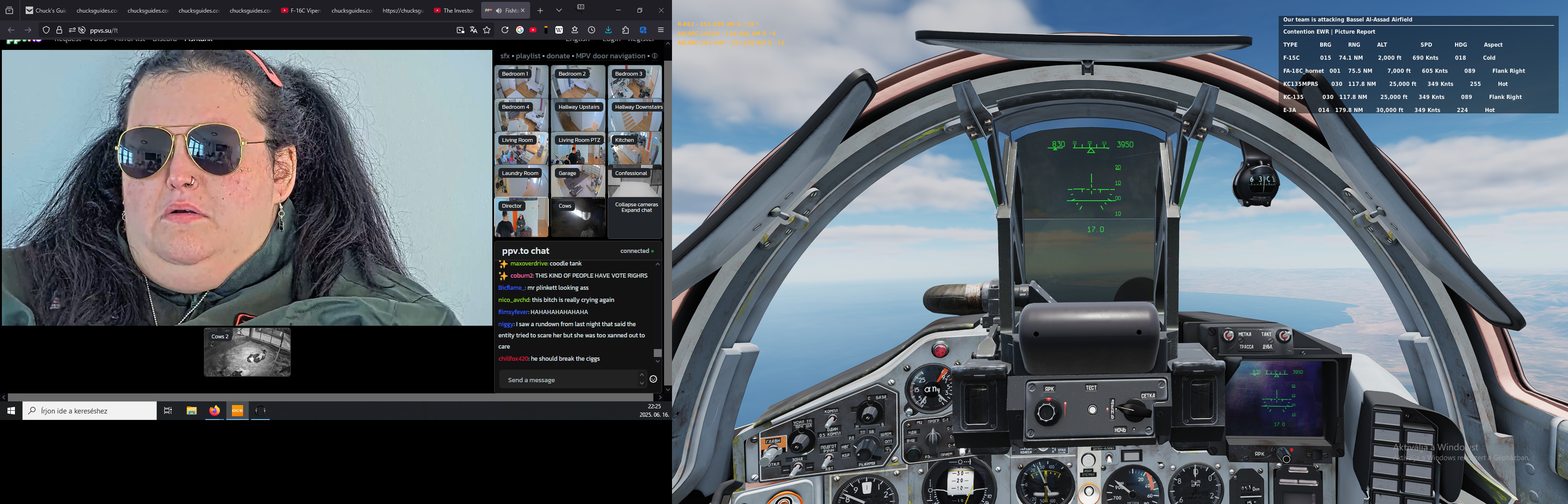Open browsing history clock icon
This screenshot has width=1568, height=504.
[x=592, y=30]
